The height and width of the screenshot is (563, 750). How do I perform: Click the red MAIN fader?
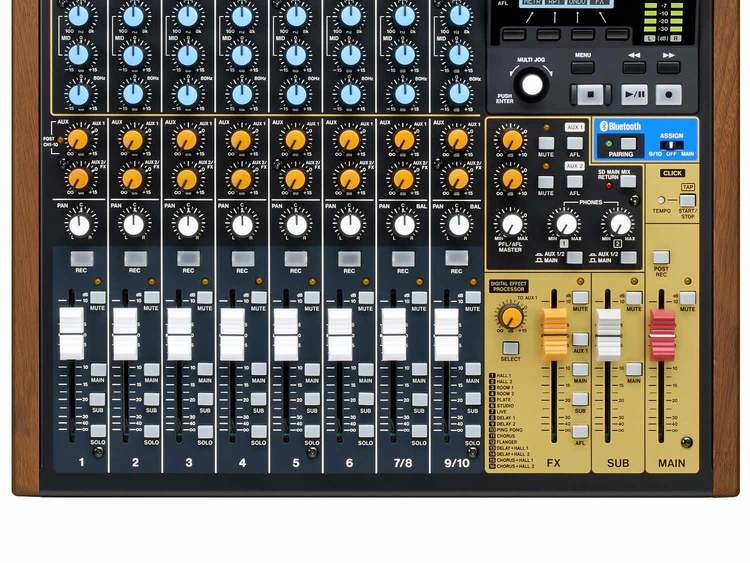tap(662, 334)
